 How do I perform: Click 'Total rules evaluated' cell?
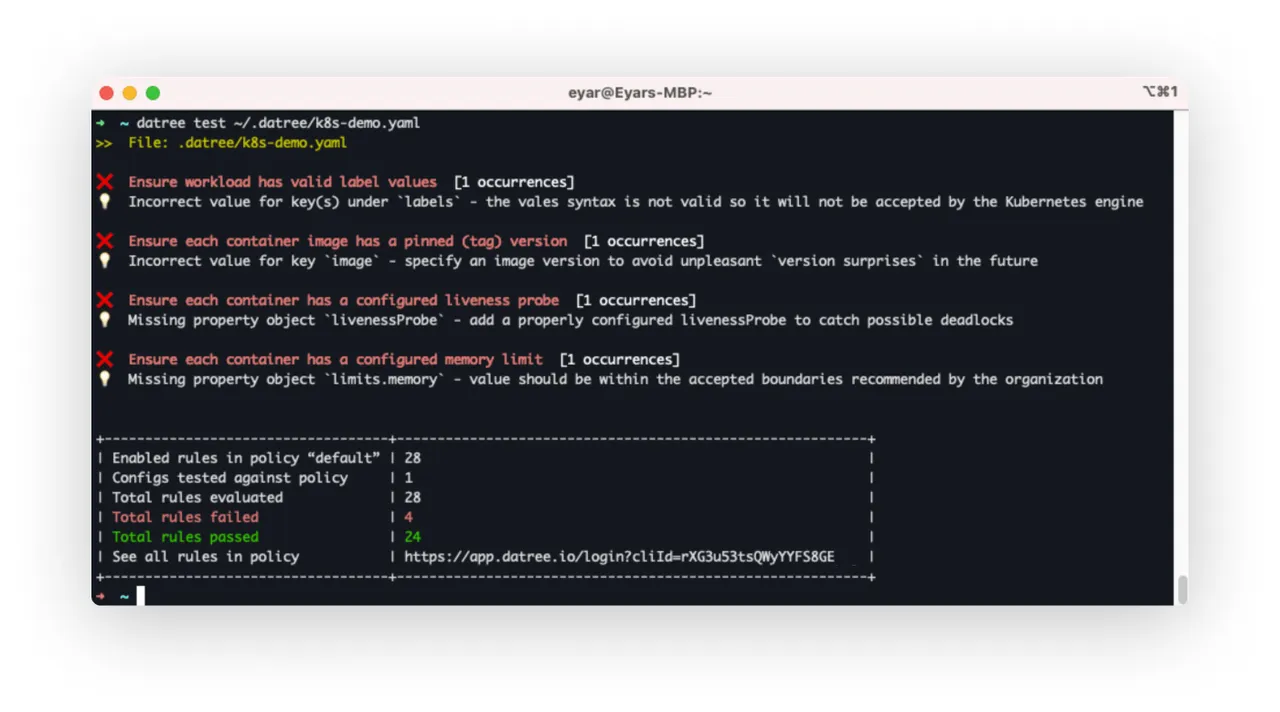pos(197,497)
